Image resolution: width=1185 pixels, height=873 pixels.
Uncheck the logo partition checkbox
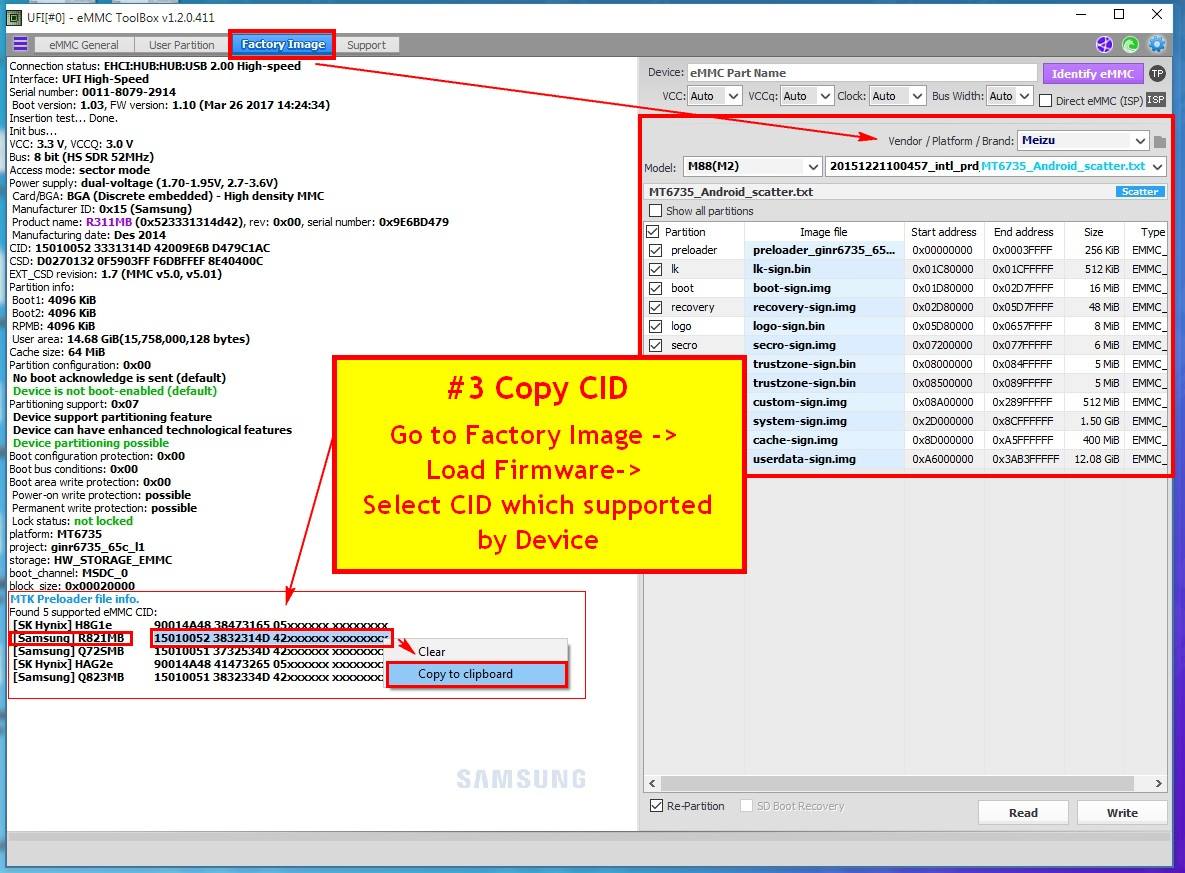click(x=655, y=327)
